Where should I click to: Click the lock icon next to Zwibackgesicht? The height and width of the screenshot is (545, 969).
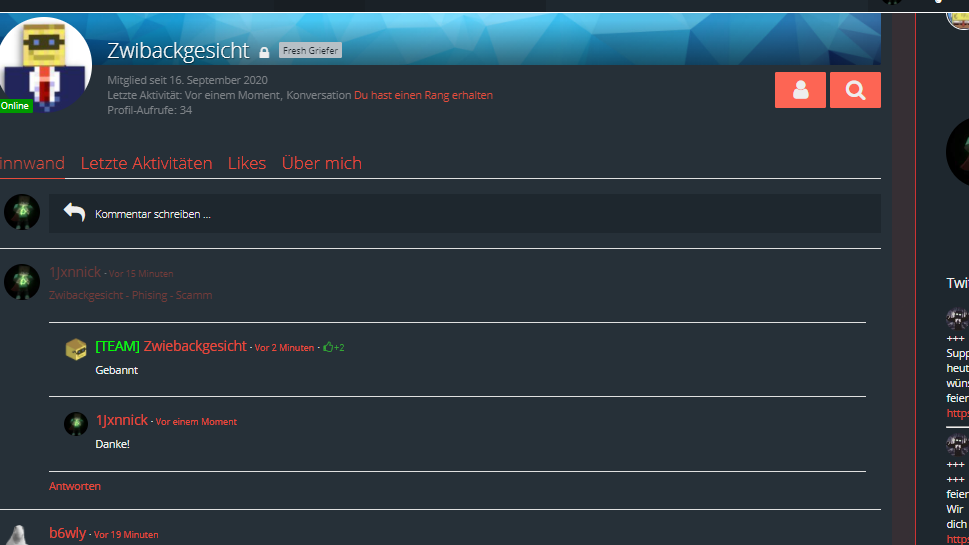point(264,53)
